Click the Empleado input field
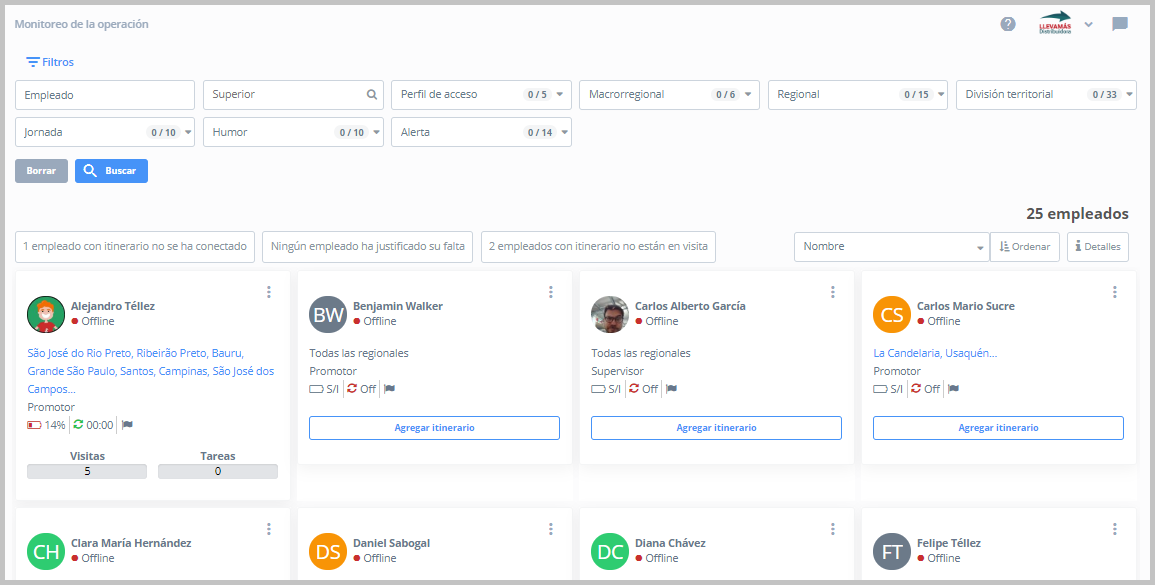 [105, 95]
